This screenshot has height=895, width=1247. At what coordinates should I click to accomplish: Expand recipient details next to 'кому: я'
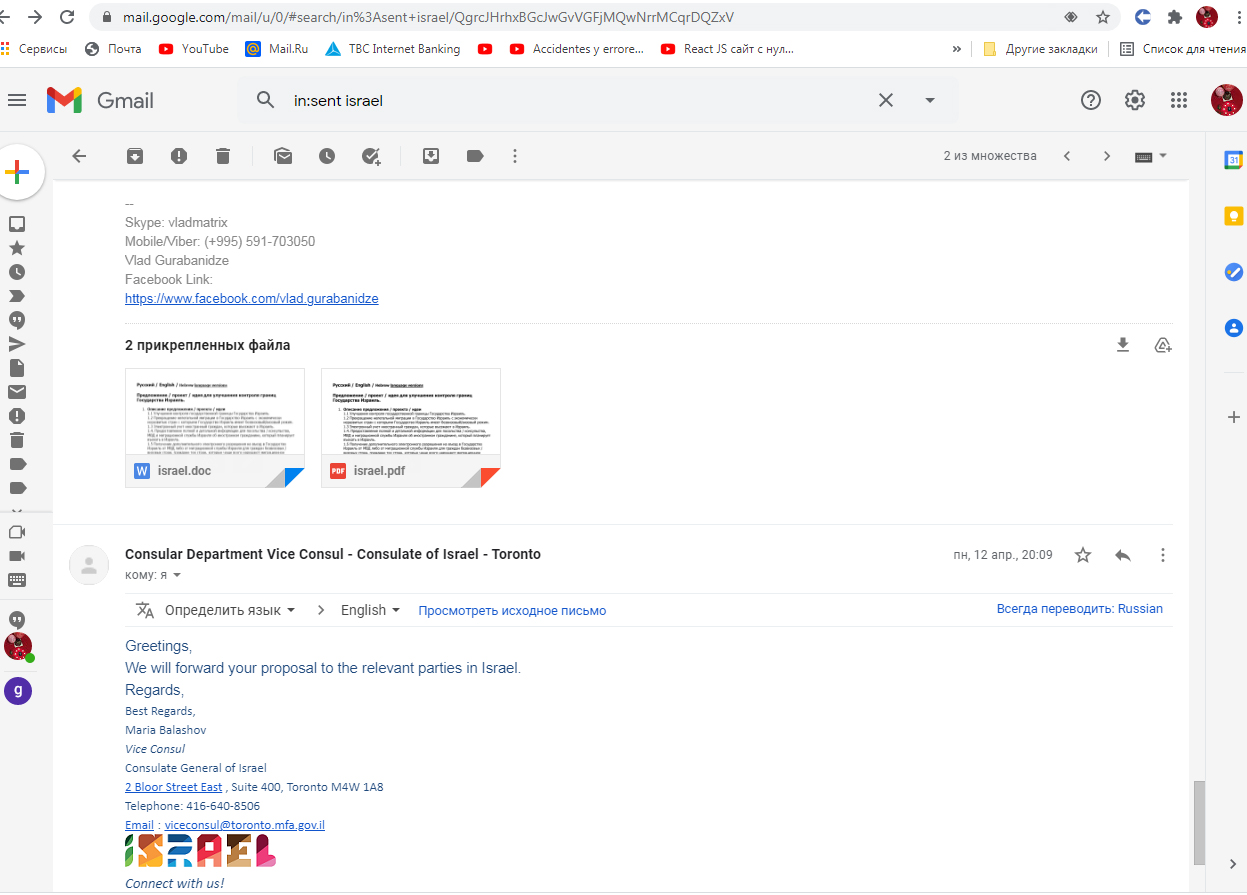pos(177,575)
